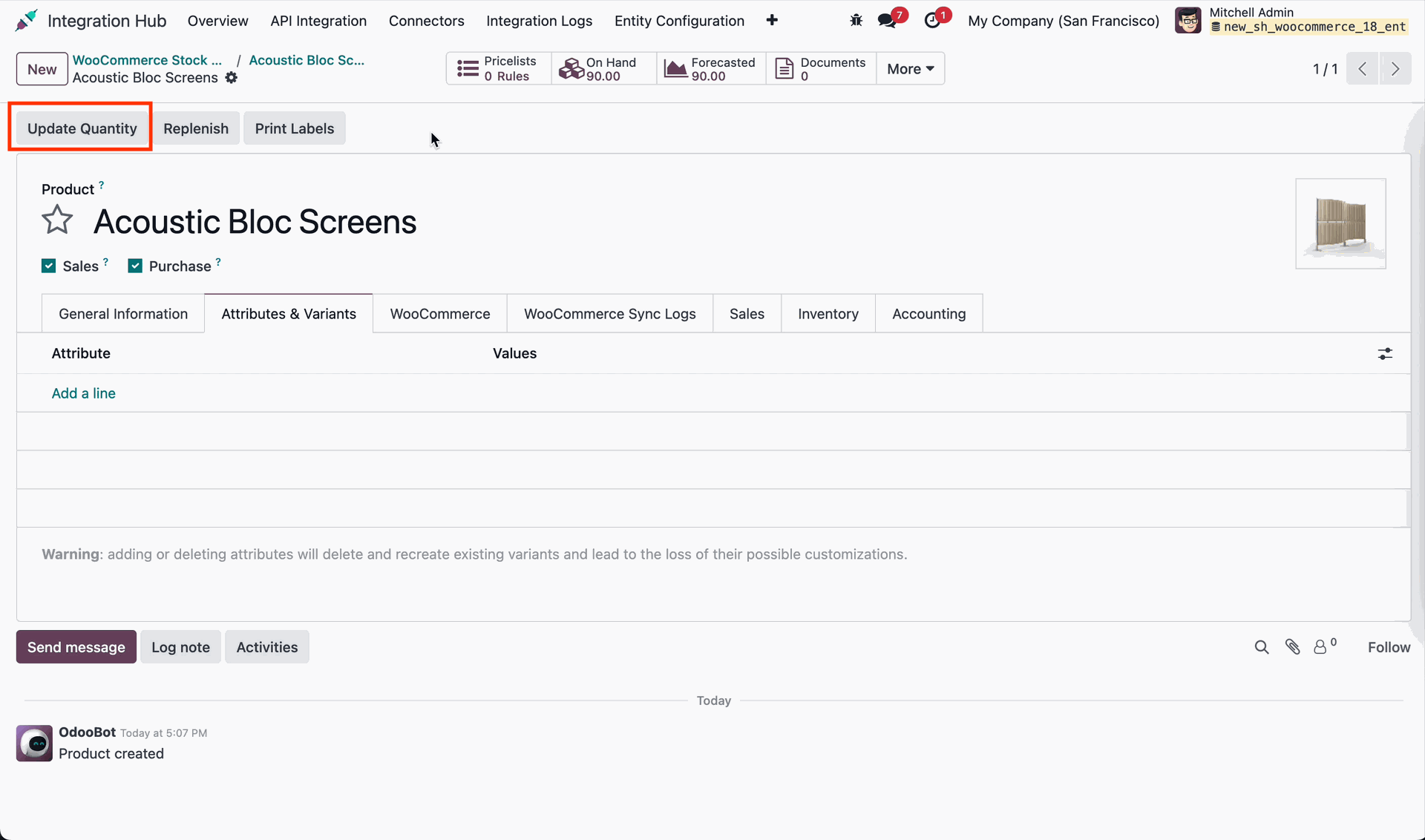Screen dimensions: 1425x840
Task: Click OdooBot author name
Action: (87, 732)
